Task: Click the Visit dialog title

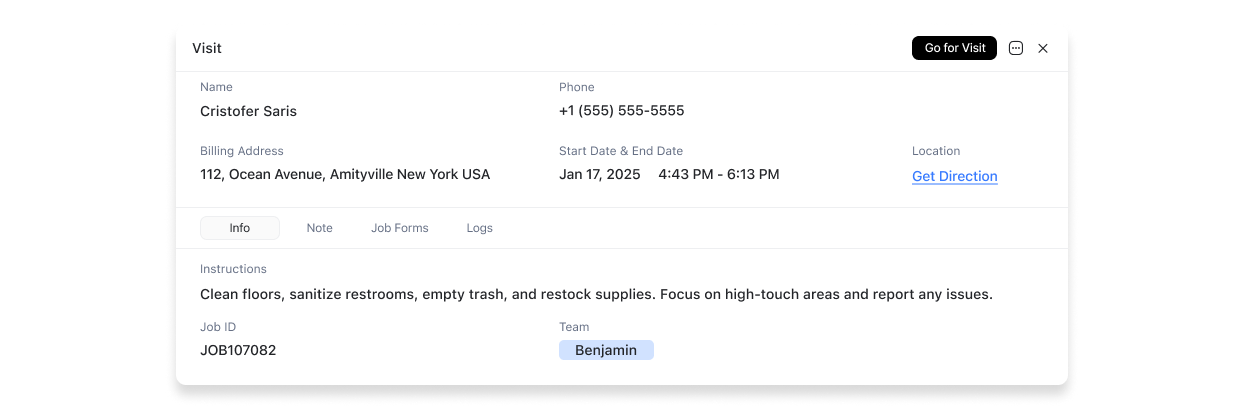Action: coord(207,48)
